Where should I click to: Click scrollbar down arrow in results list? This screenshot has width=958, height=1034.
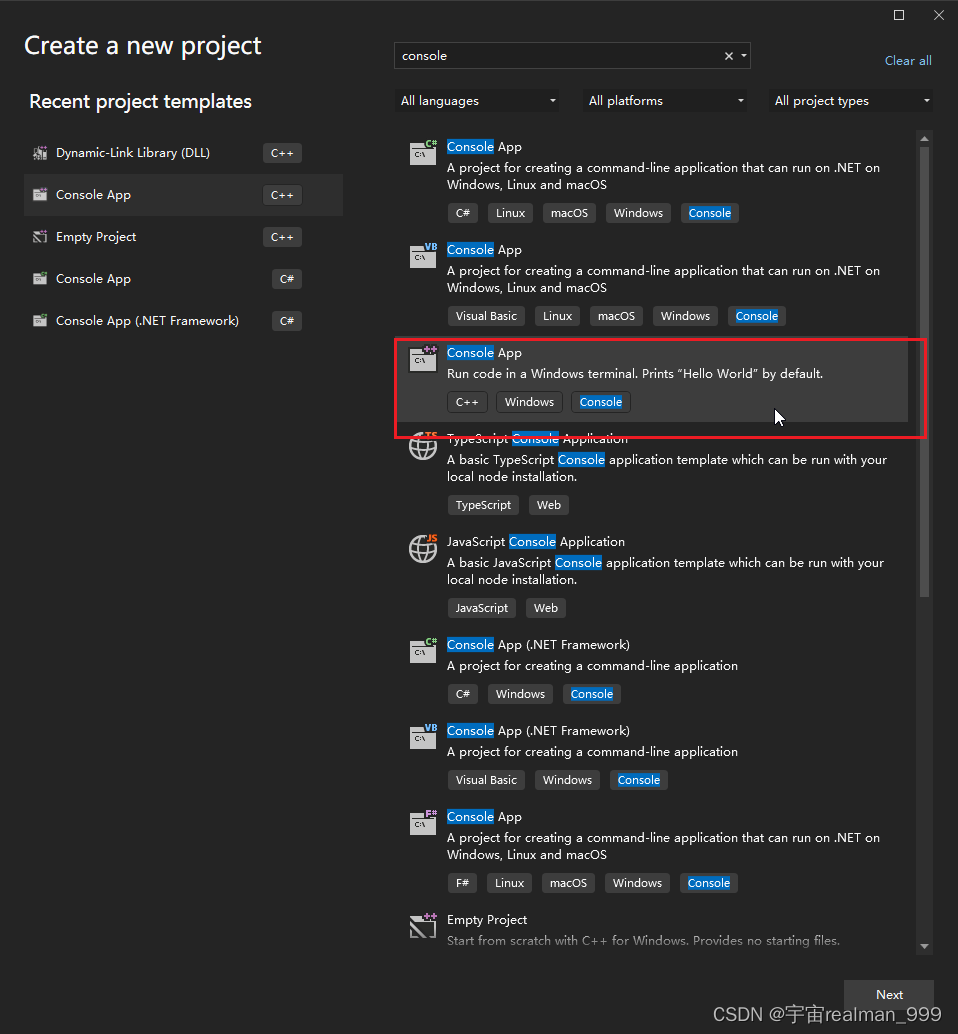pos(924,946)
